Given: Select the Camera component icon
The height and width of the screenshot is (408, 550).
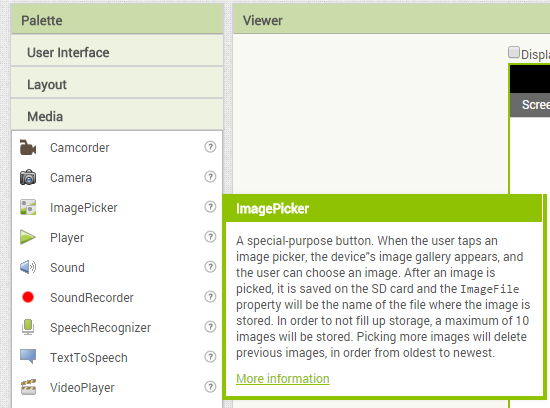Looking at the screenshot, I should [x=28, y=178].
